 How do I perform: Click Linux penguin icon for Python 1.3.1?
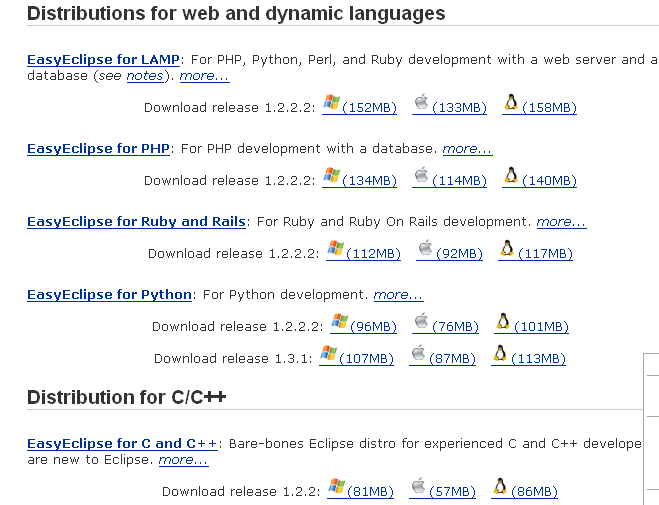coord(500,353)
